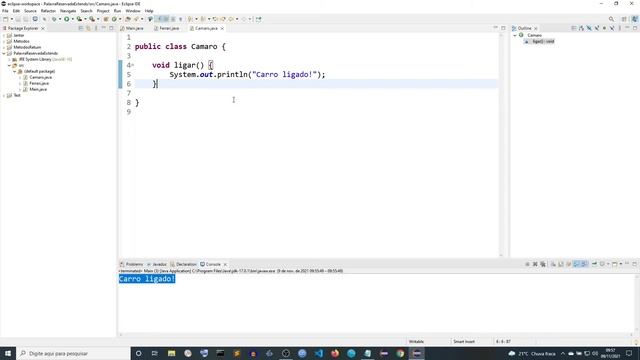Collapse the src folder
Screen dimensions: 640x360
point(9,65)
